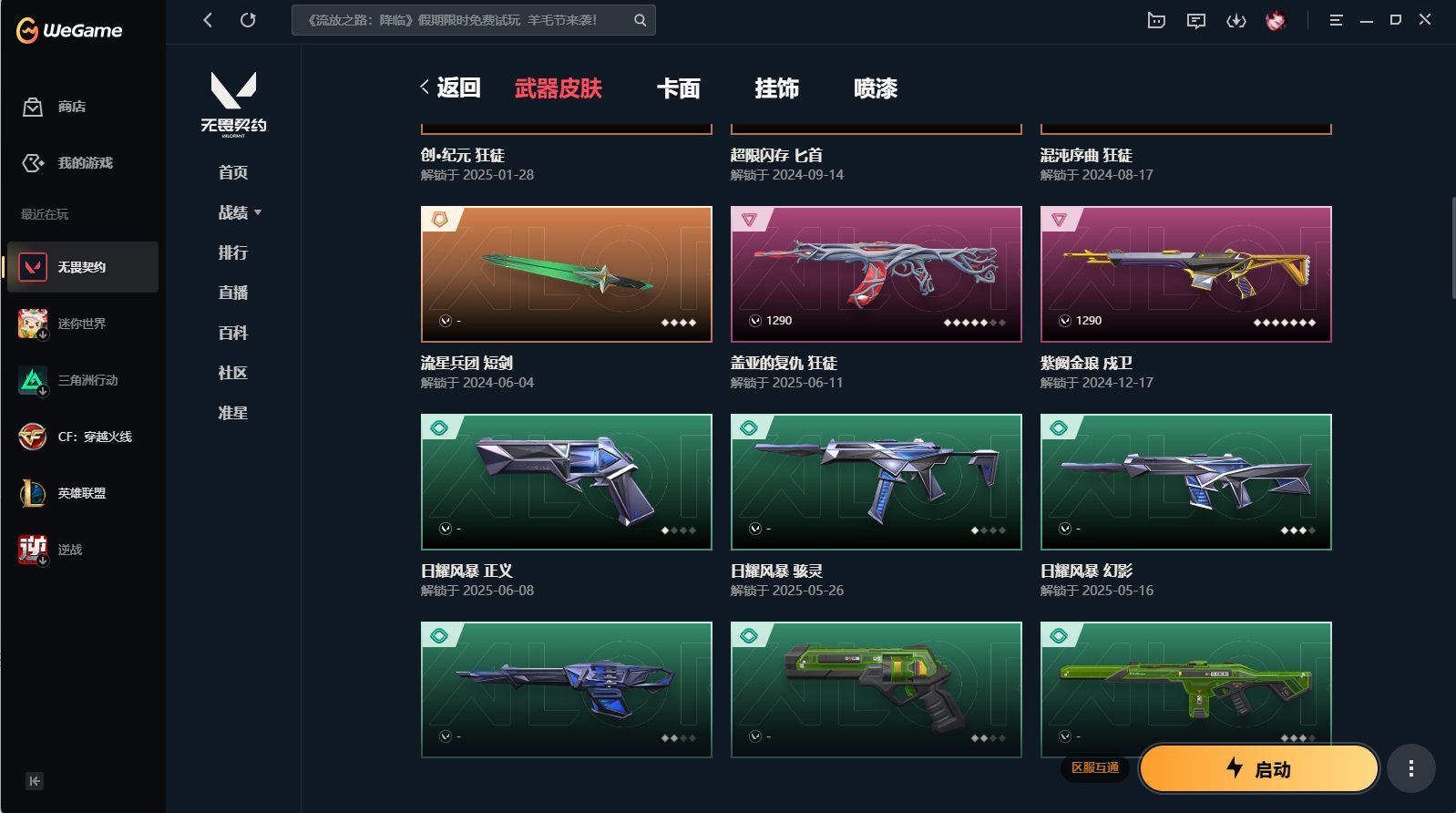Click the 启动 launch button
The image size is (1456, 813).
pos(1258,768)
